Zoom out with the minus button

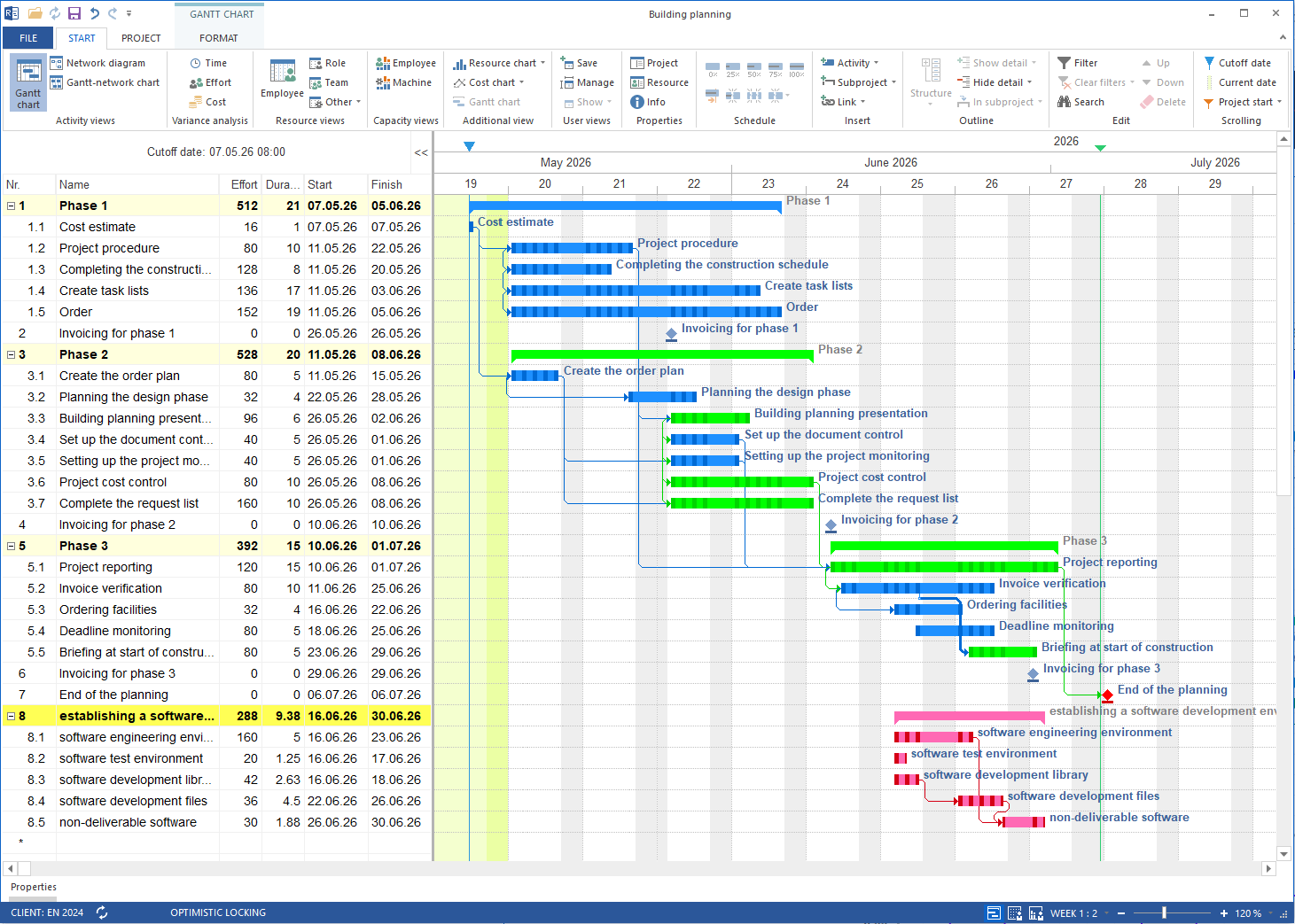click(1120, 913)
